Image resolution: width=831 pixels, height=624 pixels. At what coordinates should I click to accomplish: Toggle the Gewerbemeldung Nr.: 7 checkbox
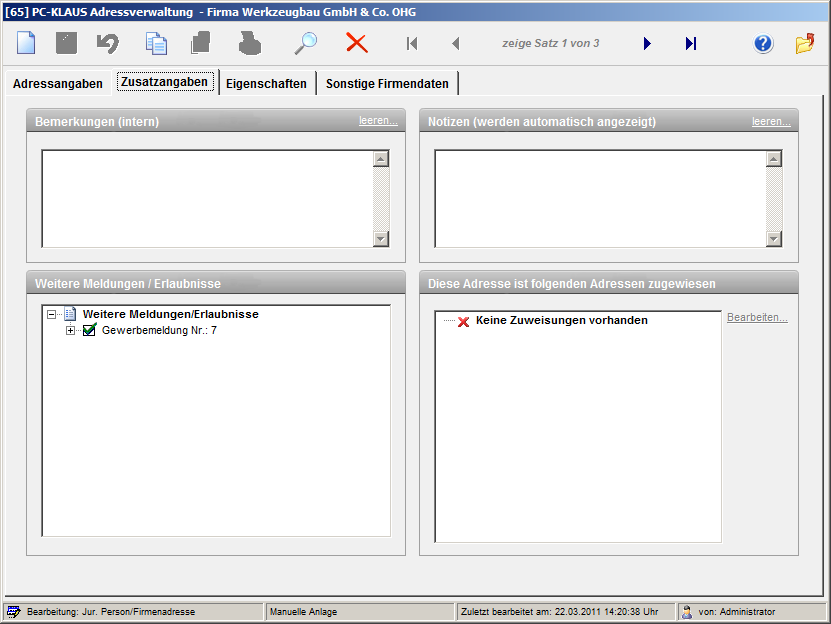[89, 330]
